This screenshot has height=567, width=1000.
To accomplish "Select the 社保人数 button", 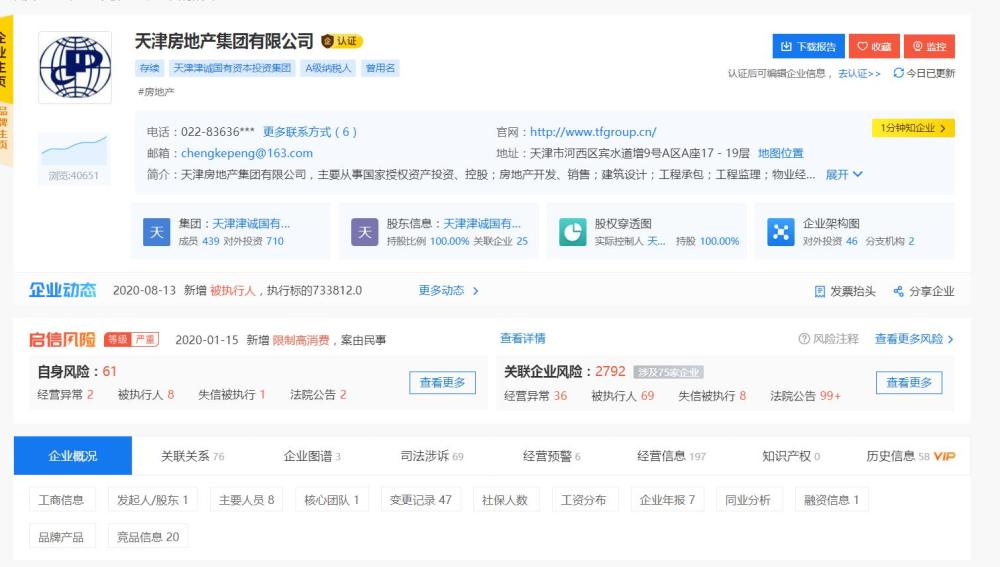I will click(505, 500).
